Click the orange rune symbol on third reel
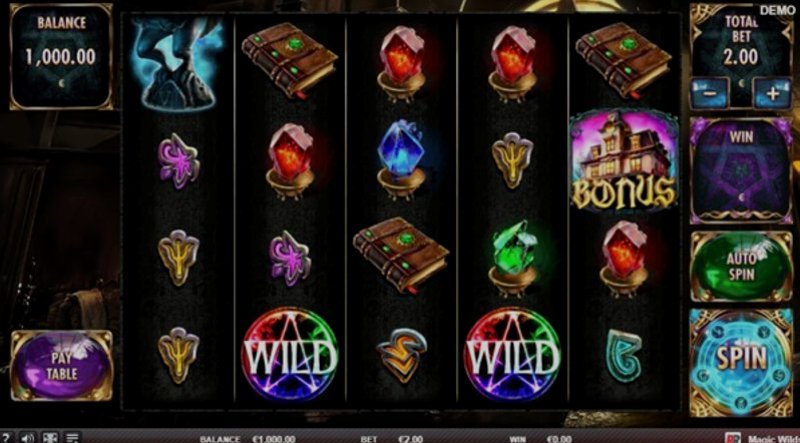Viewport: 800px width, 443px height. 401,355
